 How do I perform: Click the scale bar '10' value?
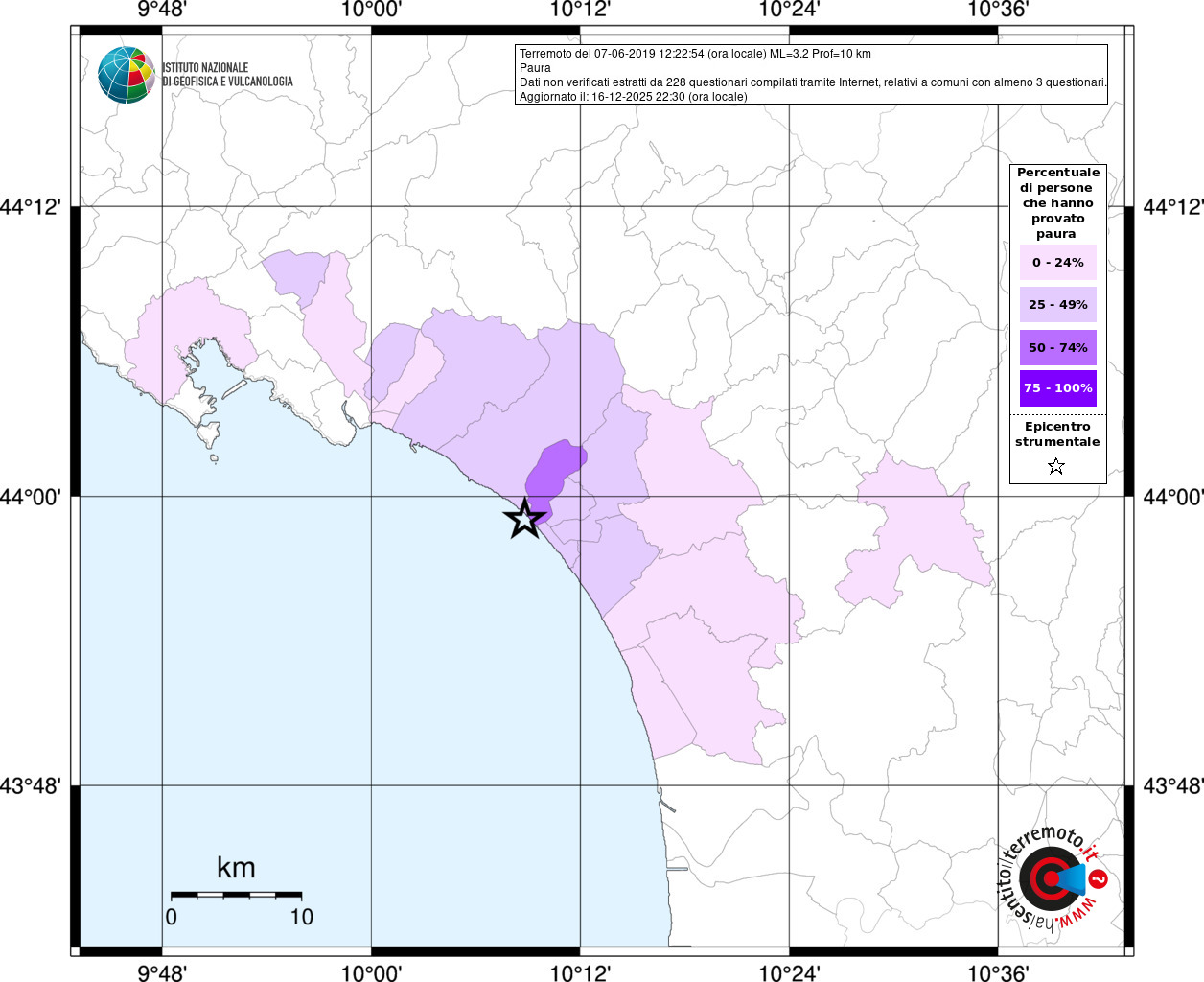tap(302, 917)
